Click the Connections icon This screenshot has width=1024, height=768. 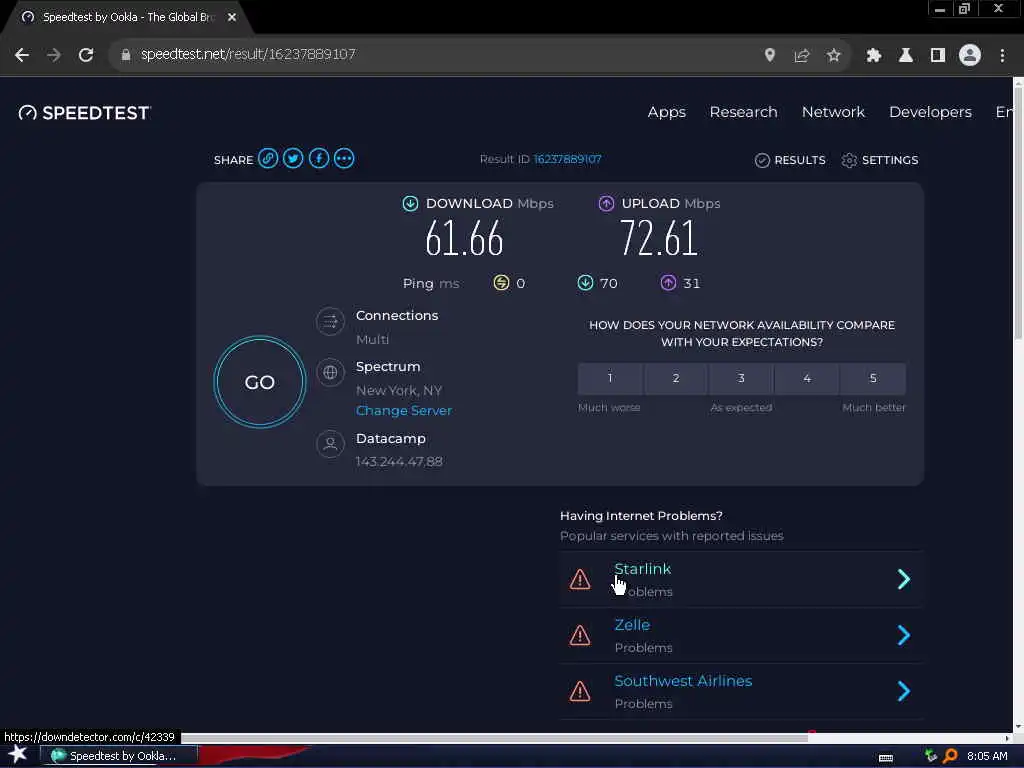[x=330, y=321]
